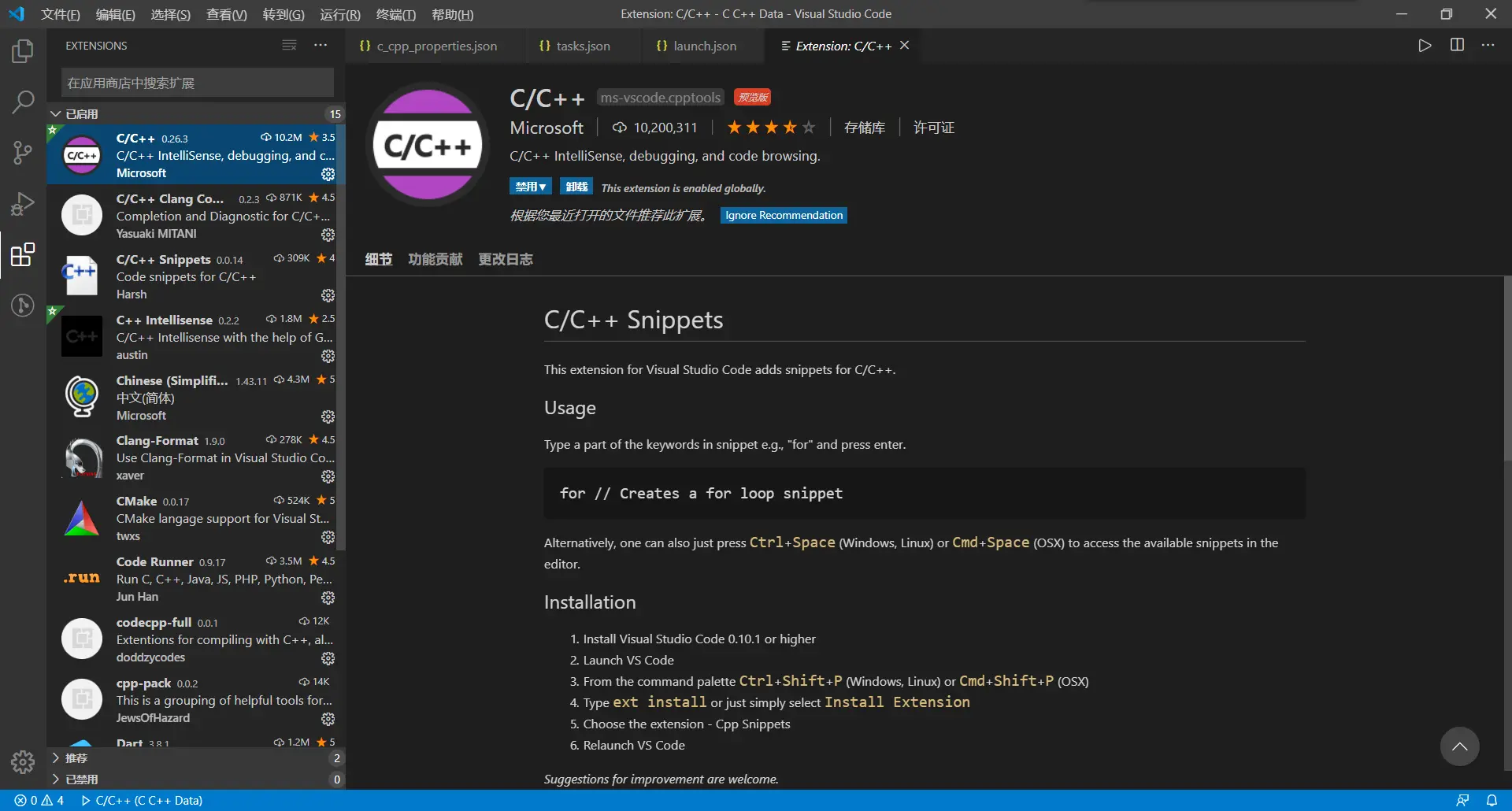Select the 细节 details tab

tap(379, 259)
